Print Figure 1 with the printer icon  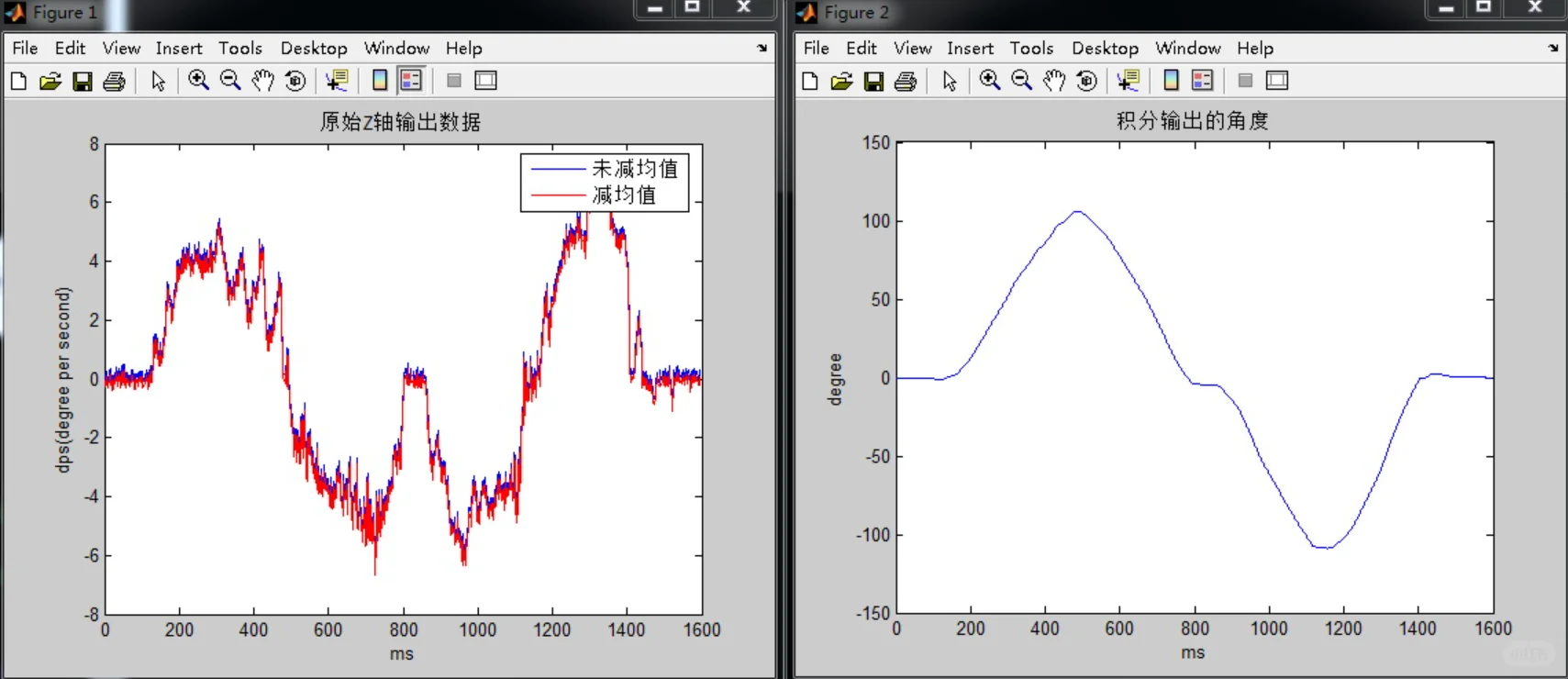click(114, 81)
